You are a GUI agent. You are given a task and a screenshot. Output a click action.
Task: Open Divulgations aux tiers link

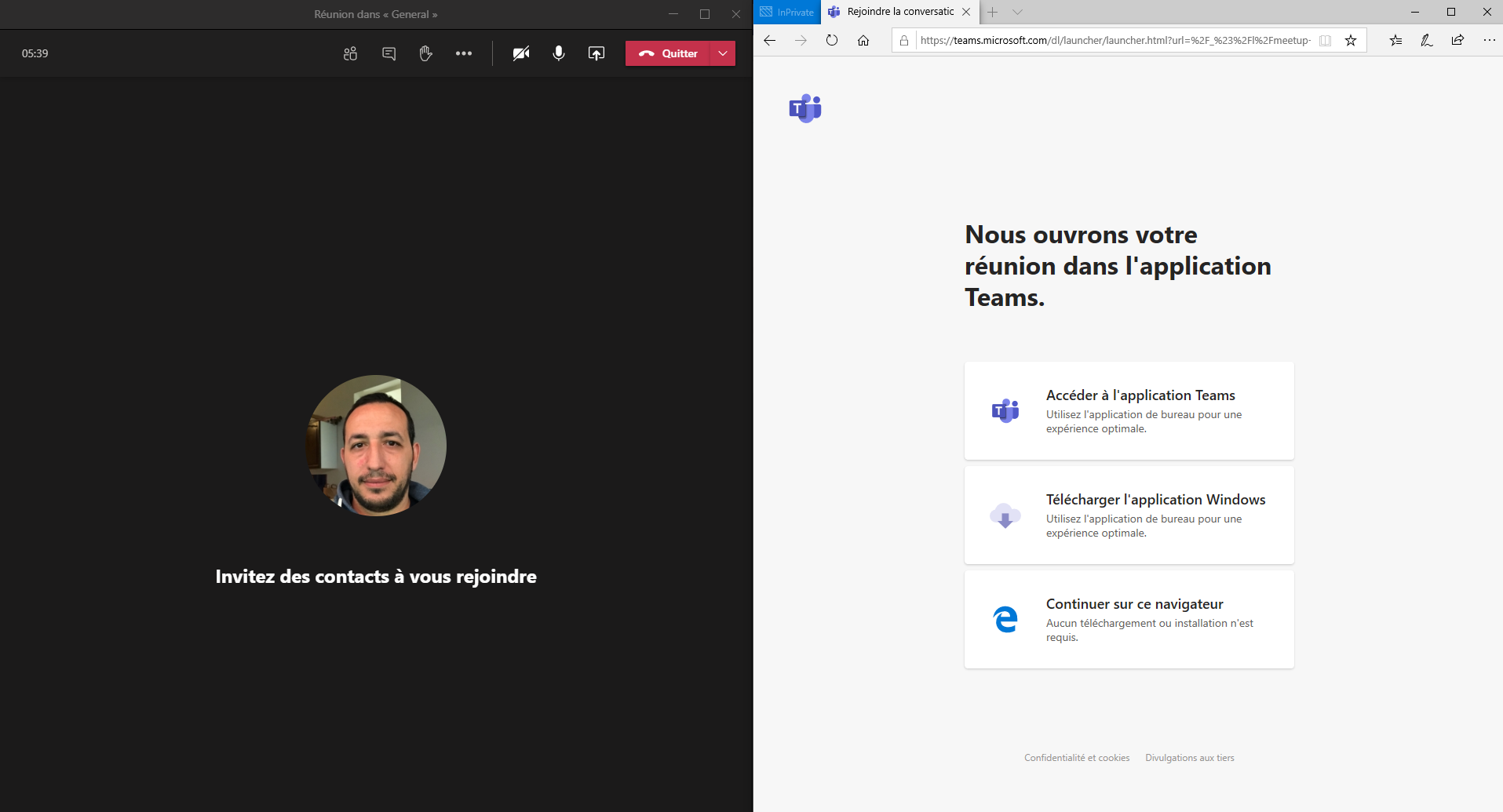tap(1190, 758)
